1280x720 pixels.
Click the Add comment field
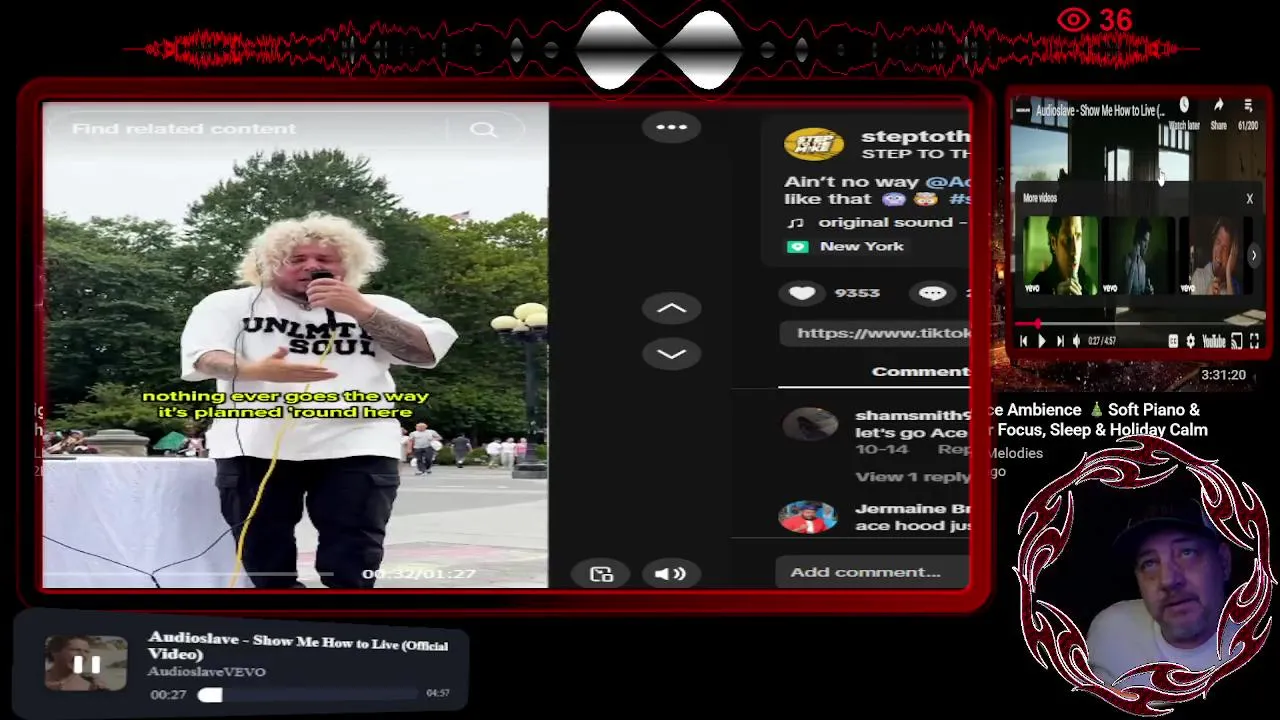click(872, 572)
